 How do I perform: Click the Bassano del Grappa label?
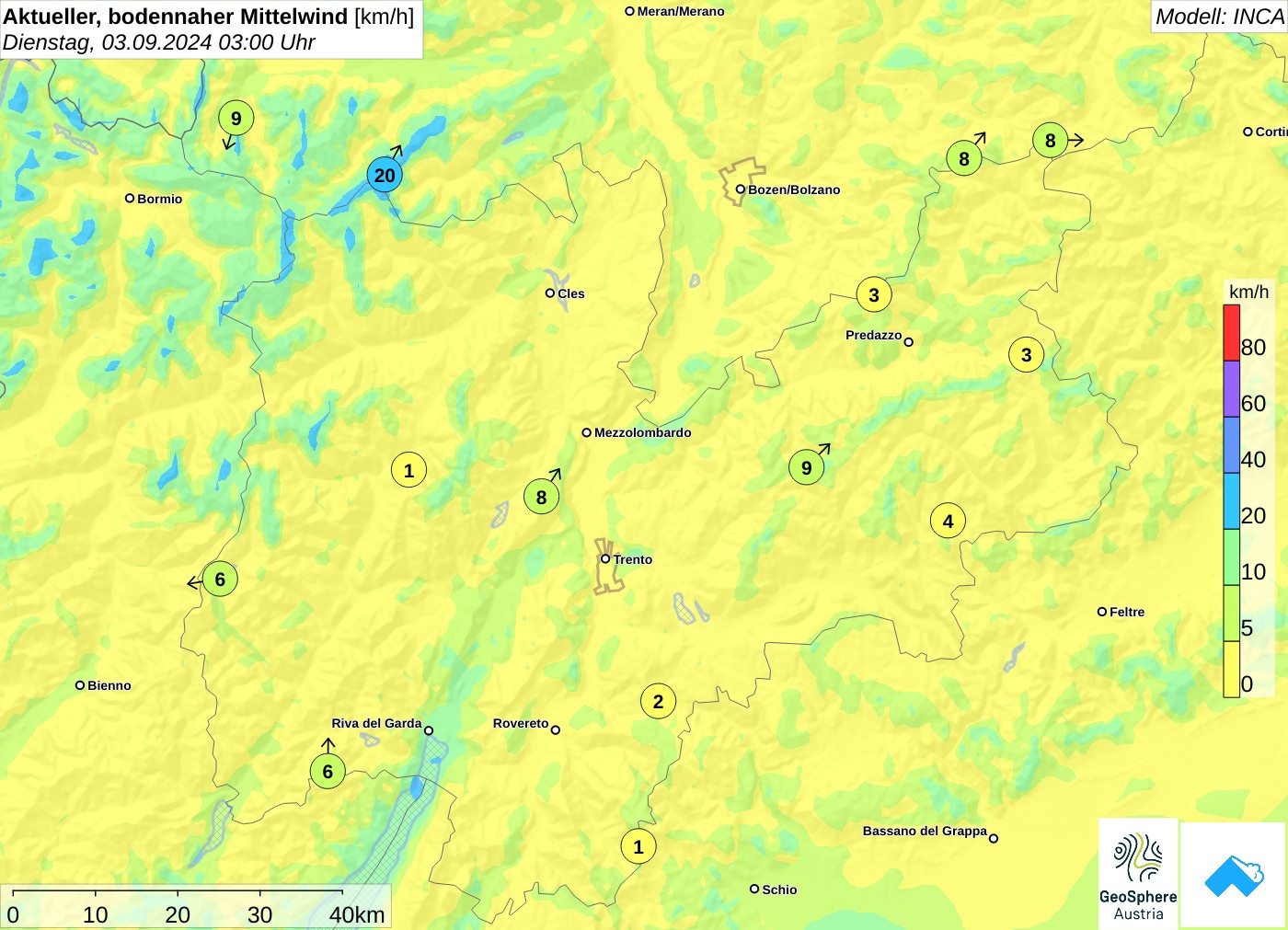(x=925, y=831)
